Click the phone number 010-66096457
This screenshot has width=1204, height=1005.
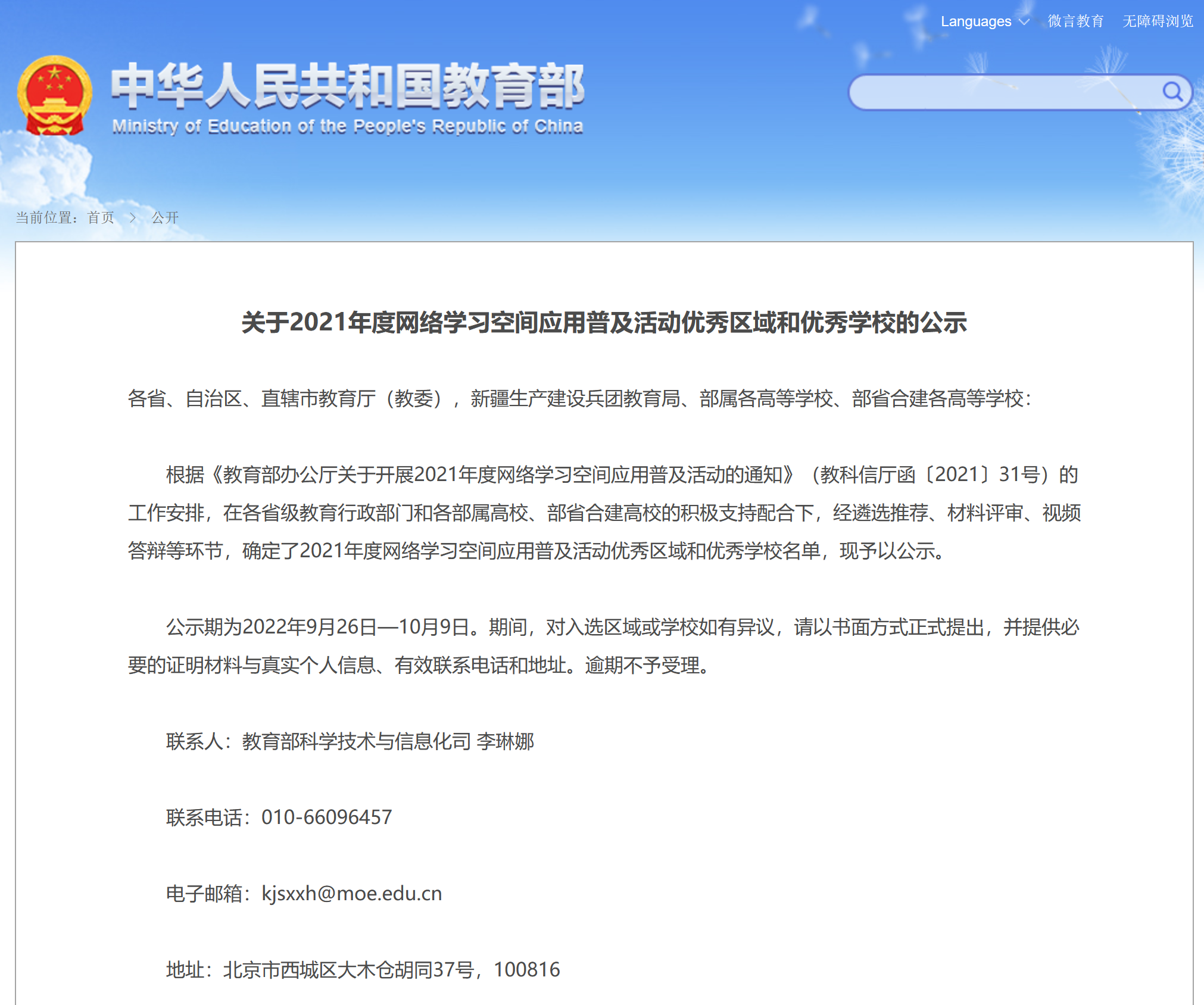pos(326,817)
